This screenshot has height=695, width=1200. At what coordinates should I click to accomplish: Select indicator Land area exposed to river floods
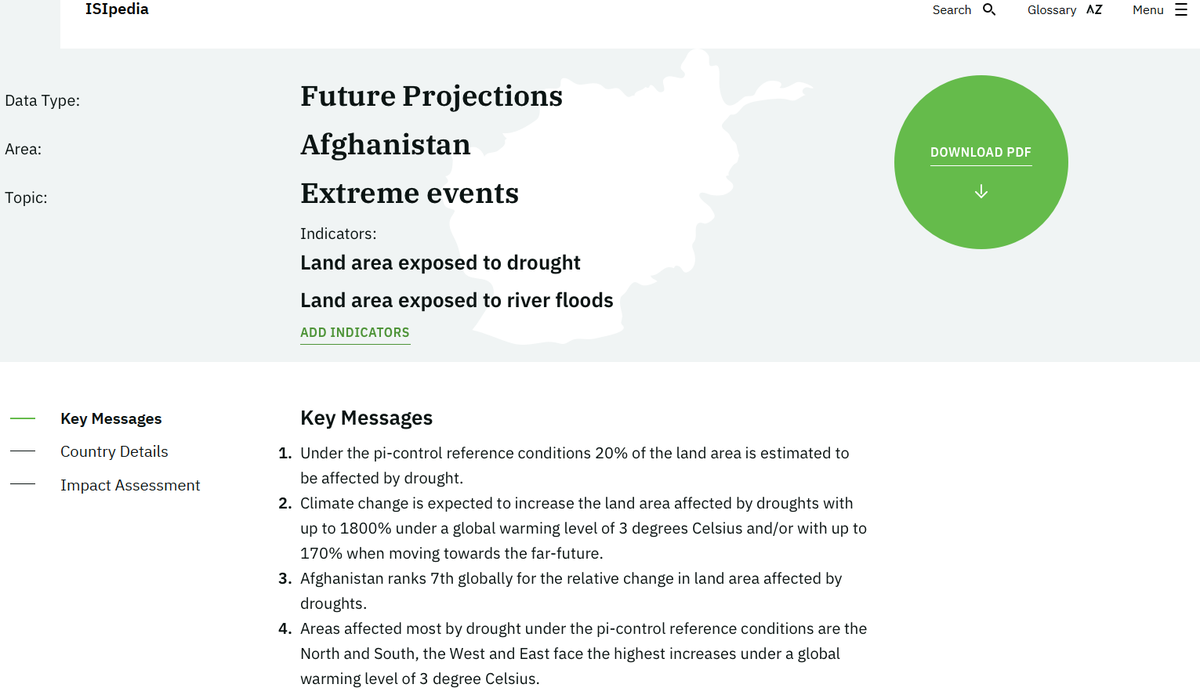456,300
